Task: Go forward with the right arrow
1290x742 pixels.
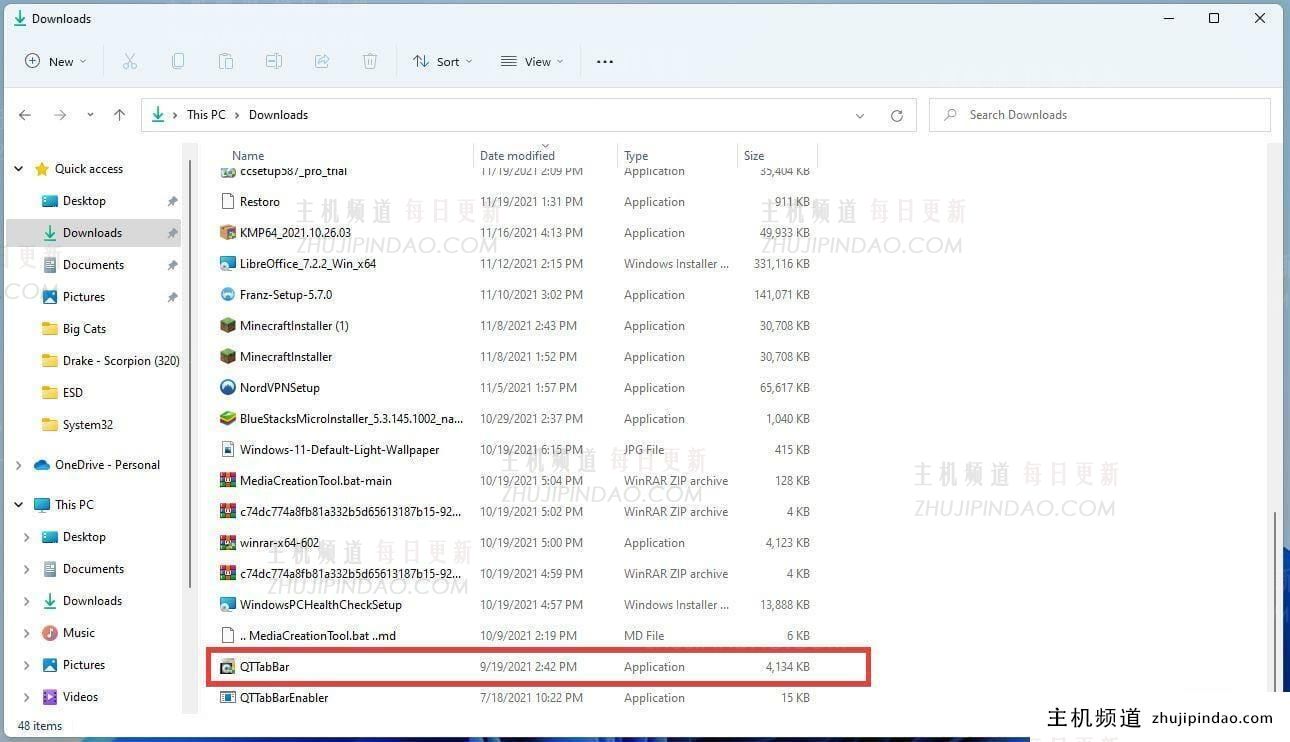Action: 60,115
